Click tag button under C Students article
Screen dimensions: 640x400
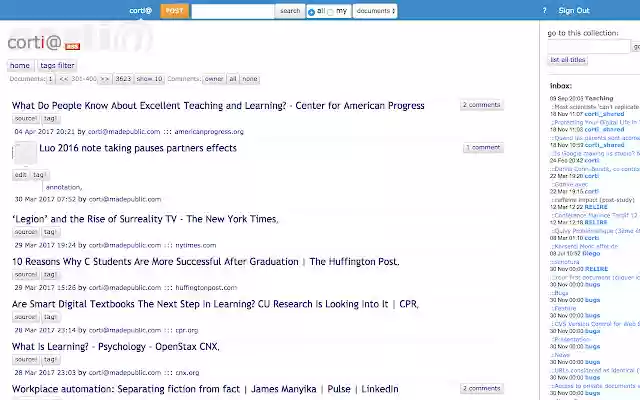(x=50, y=275)
